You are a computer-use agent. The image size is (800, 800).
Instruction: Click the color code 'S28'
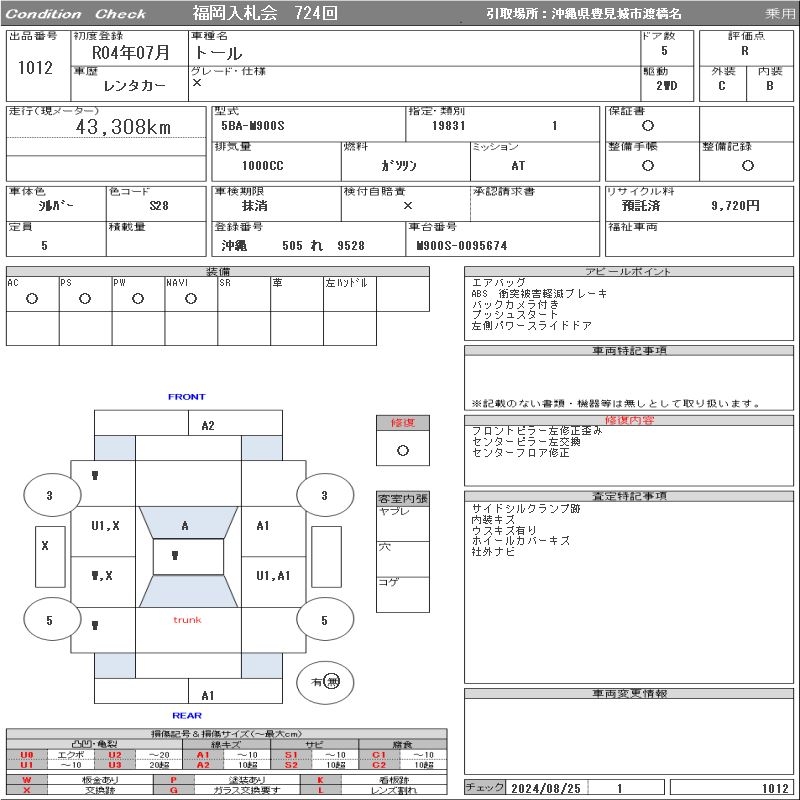(x=159, y=206)
